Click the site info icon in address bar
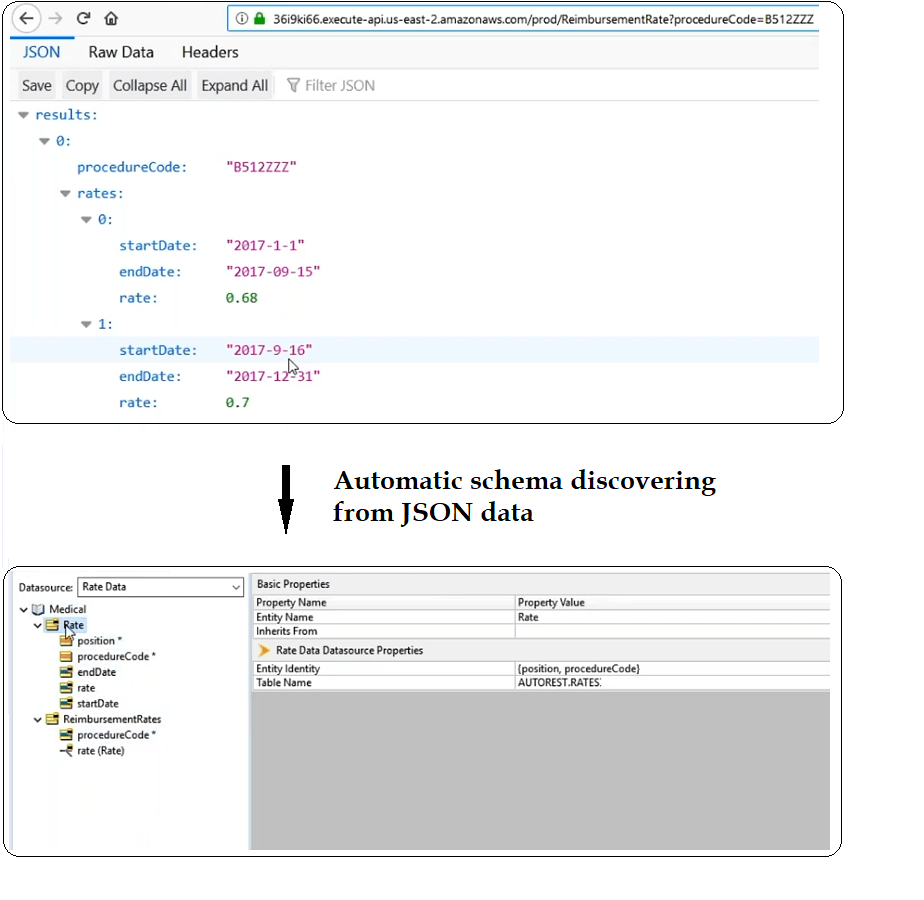The image size is (924, 900). point(241,18)
